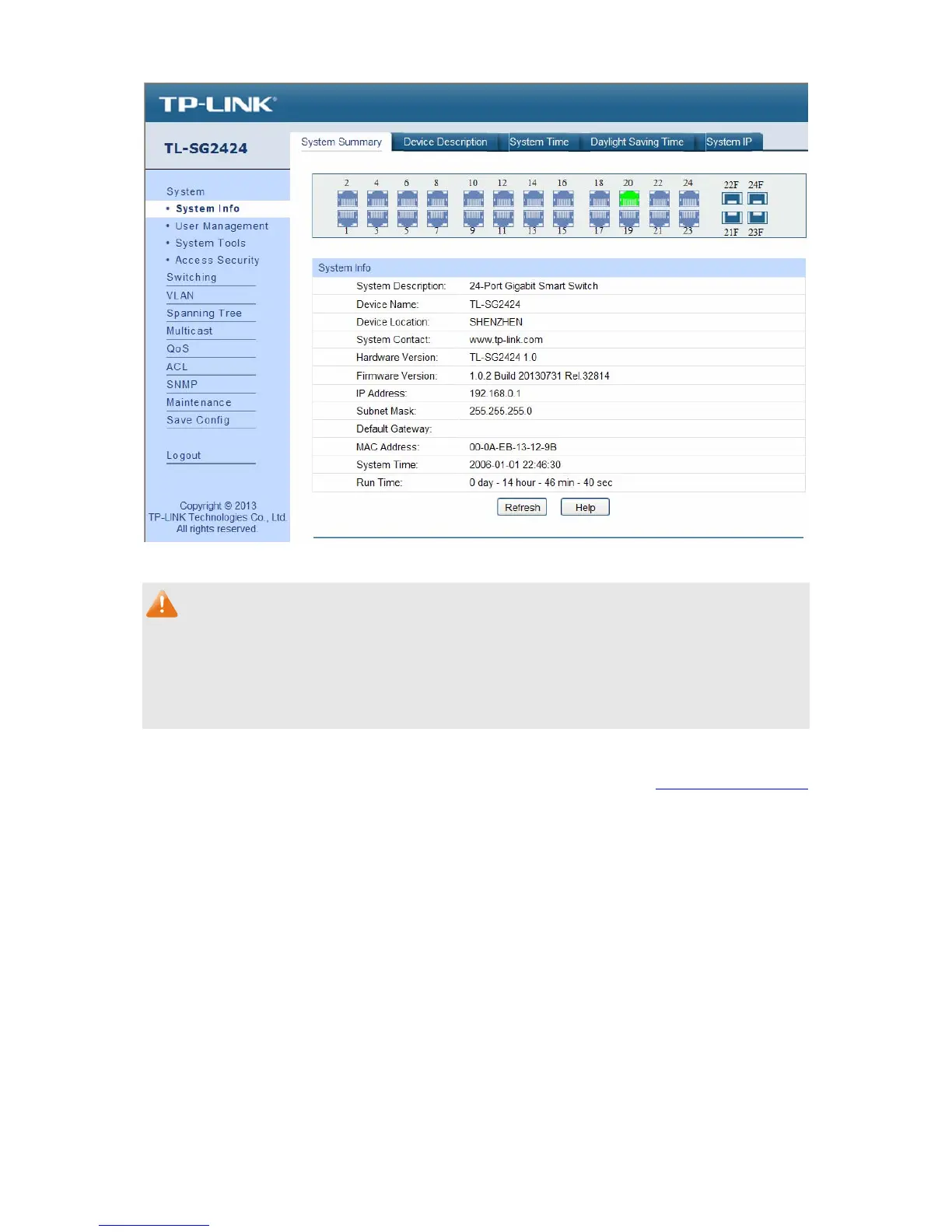Click the 23F SFP fiber port icon
Image resolution: width=952 pixels, height=1232 pixels.
757,218
